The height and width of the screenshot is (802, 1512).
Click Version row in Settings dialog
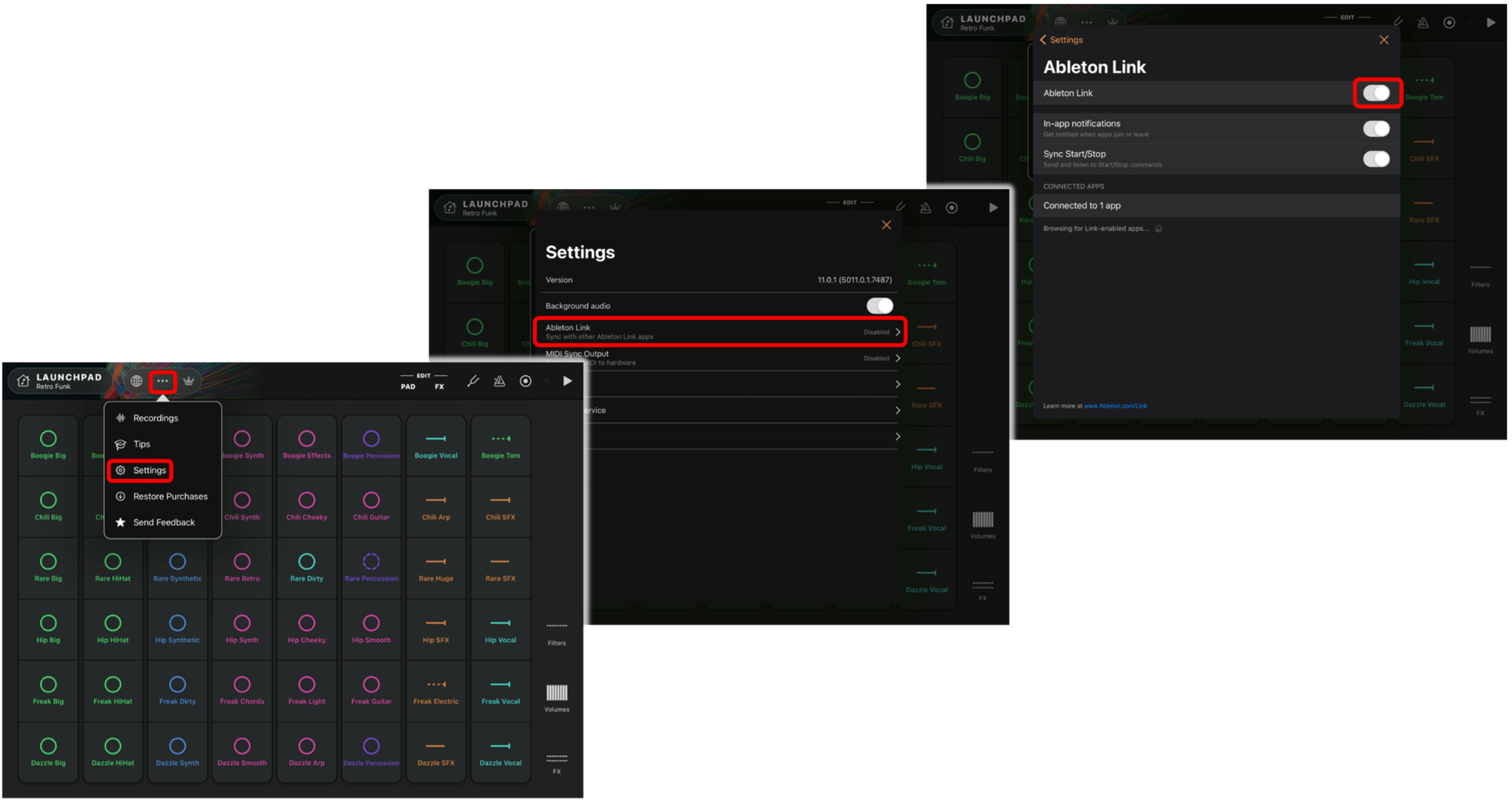(x=718, y=280)
